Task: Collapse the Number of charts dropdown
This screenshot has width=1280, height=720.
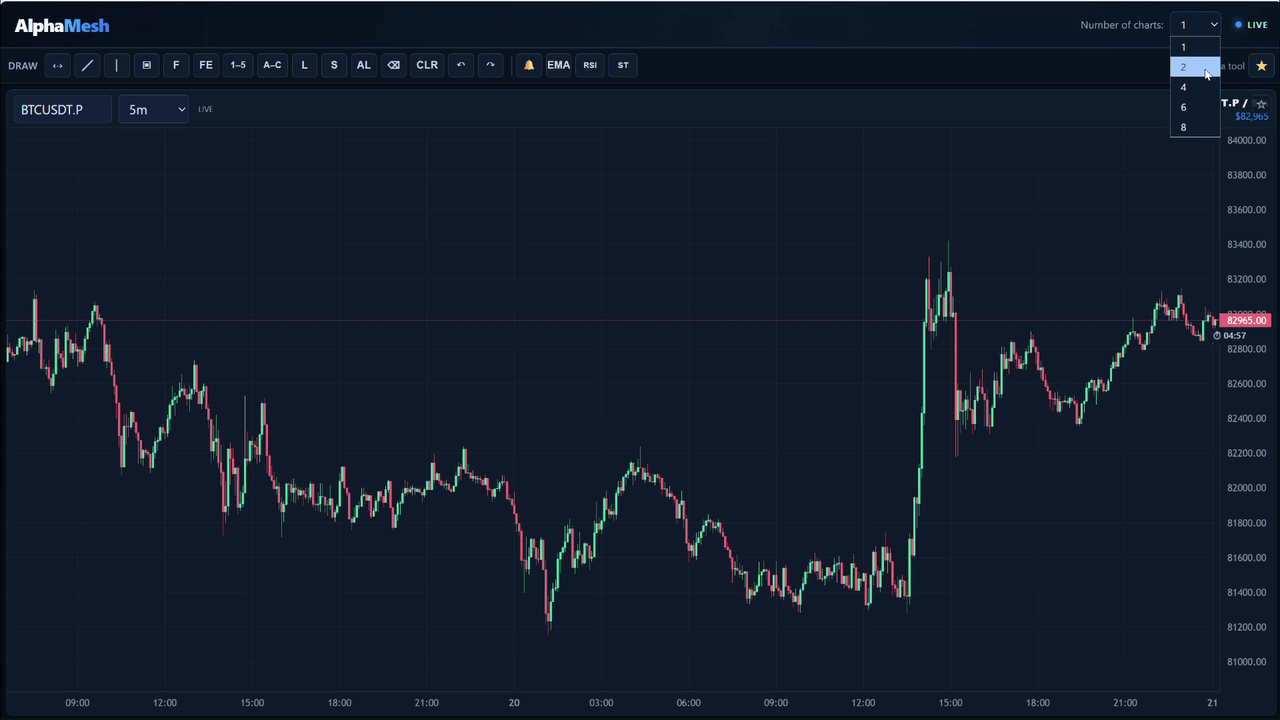Action: click(x=1196, y=25)
